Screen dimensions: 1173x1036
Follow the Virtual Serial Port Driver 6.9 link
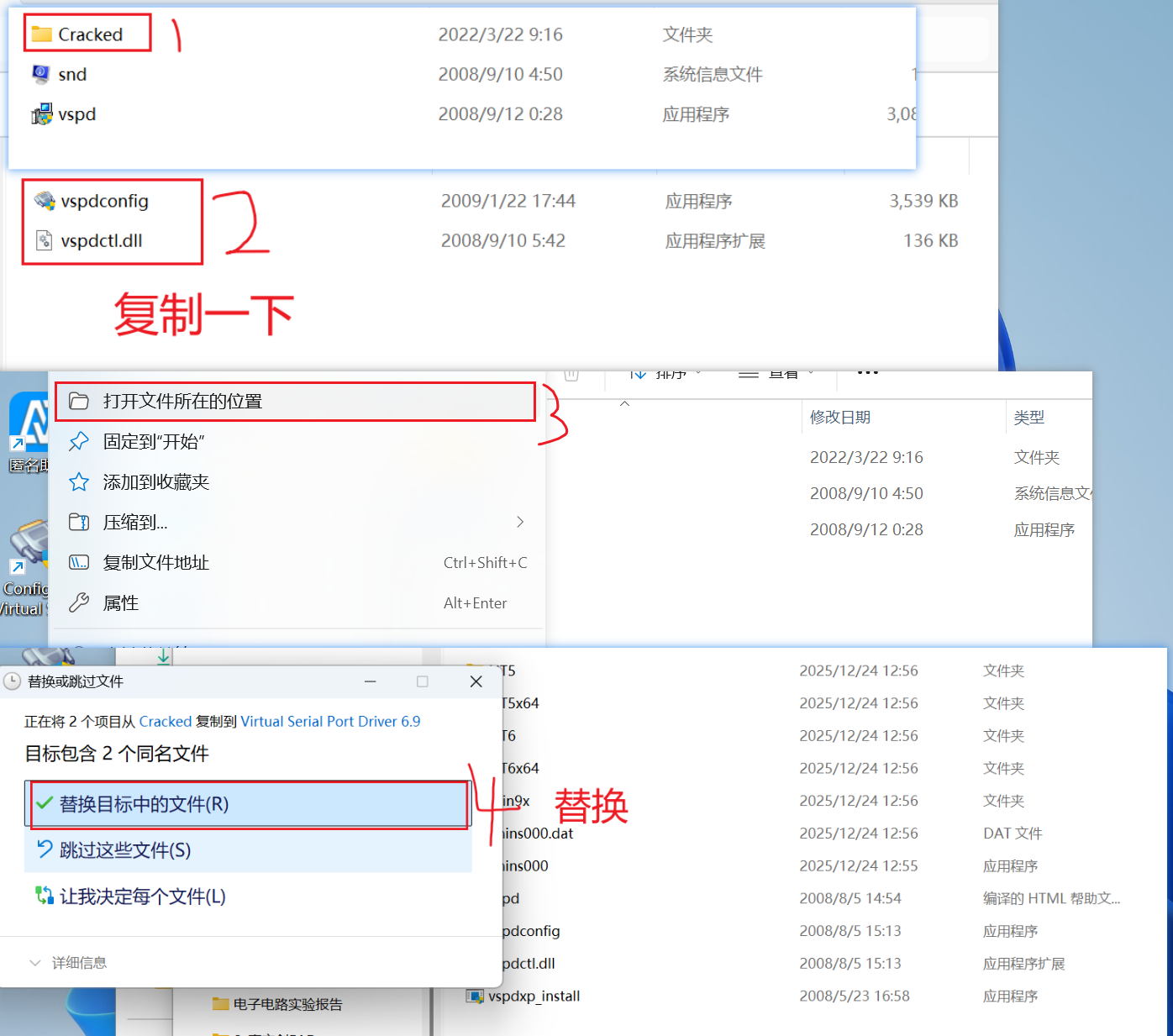click(x=330, y=721)
